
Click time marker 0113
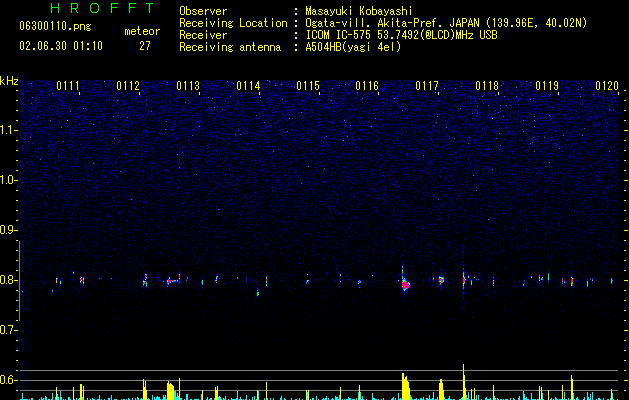point(188,86)
